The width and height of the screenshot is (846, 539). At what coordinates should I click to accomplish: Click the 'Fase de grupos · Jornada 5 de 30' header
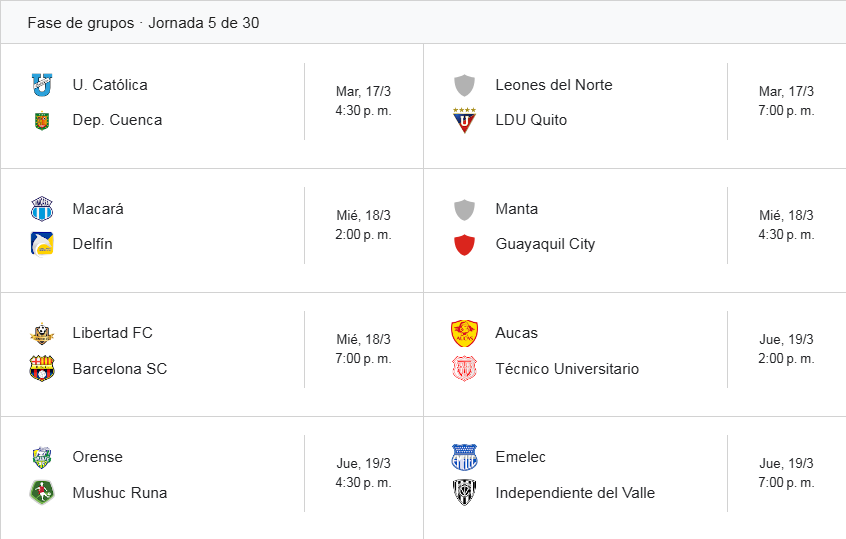143,22
